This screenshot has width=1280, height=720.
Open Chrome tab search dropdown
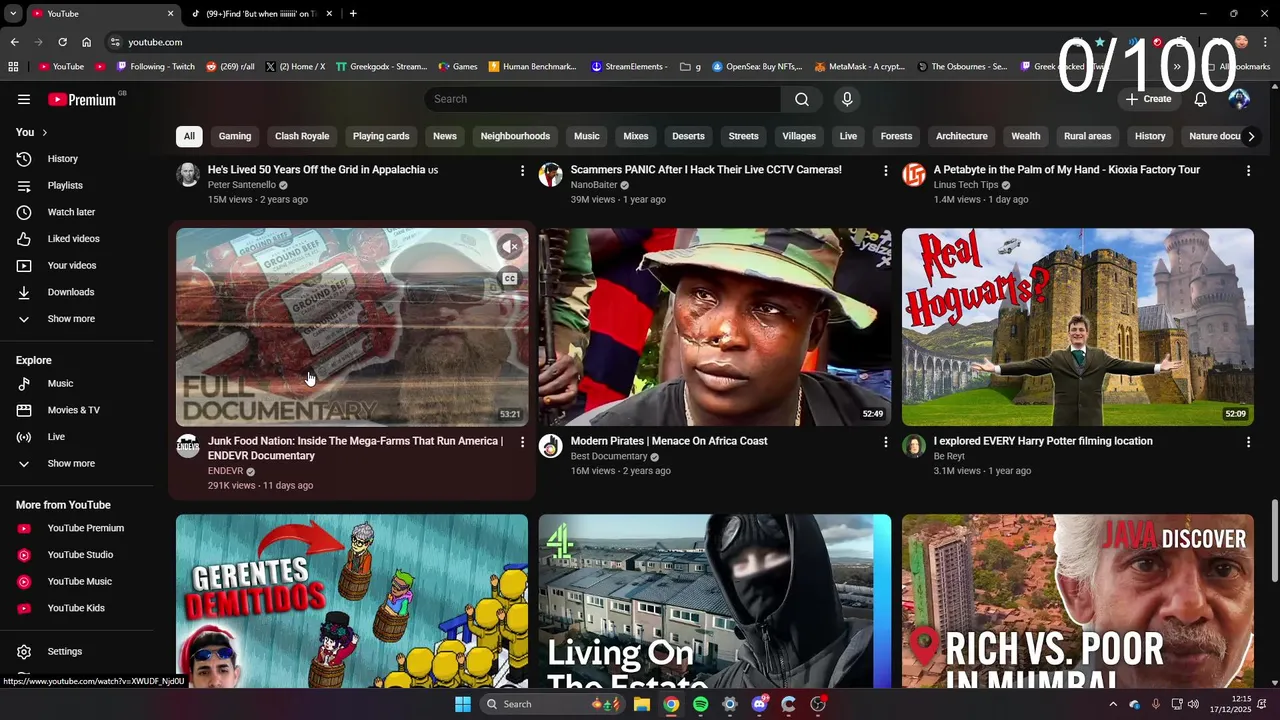pyautogui.click(x=13, y=13)
